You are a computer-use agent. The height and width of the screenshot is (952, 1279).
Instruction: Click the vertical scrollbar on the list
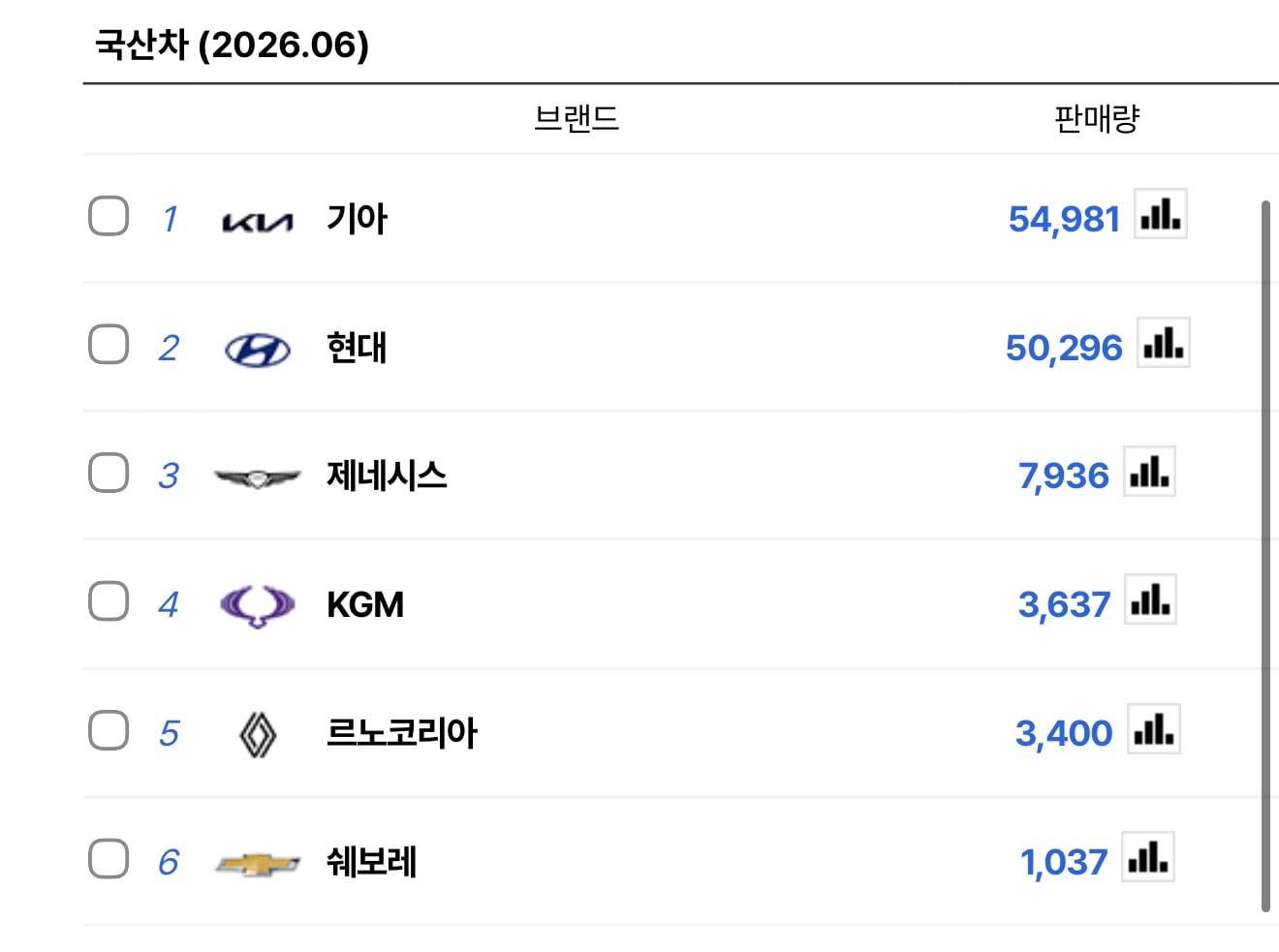(1265, 556)
